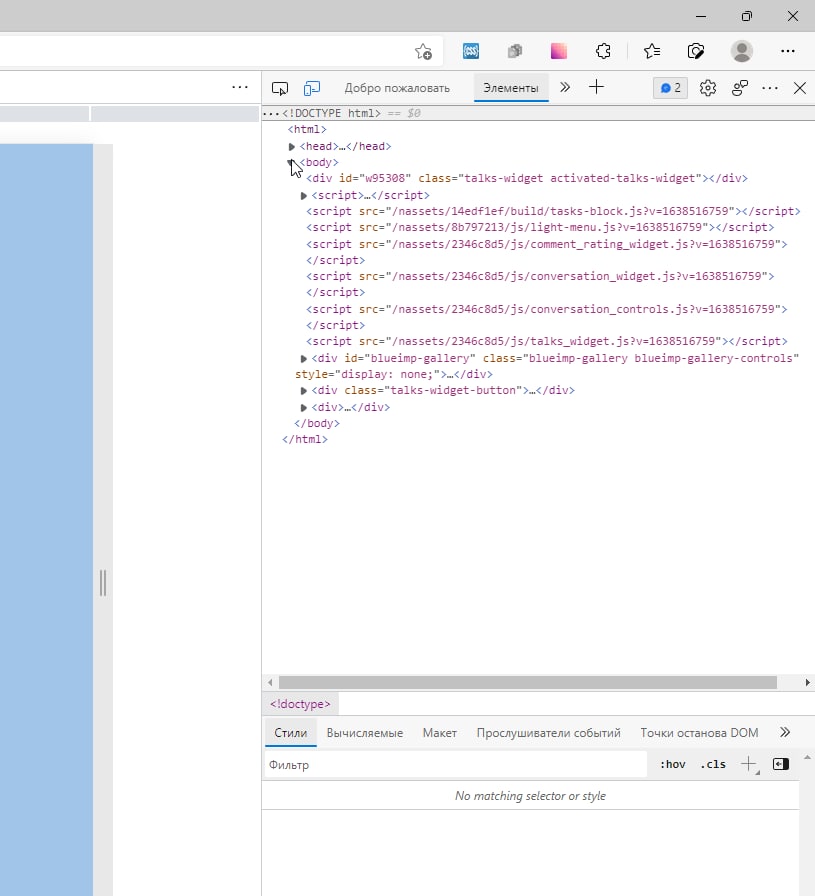Image resolution: width=815 pixels, height=896 pixels.
Task: Click the vertical pane splitter handle
Action: point(103,582)
